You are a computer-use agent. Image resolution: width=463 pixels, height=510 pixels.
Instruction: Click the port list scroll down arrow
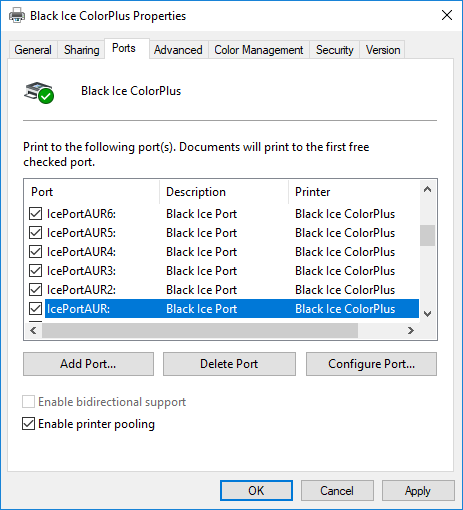[x=427, y=313]
